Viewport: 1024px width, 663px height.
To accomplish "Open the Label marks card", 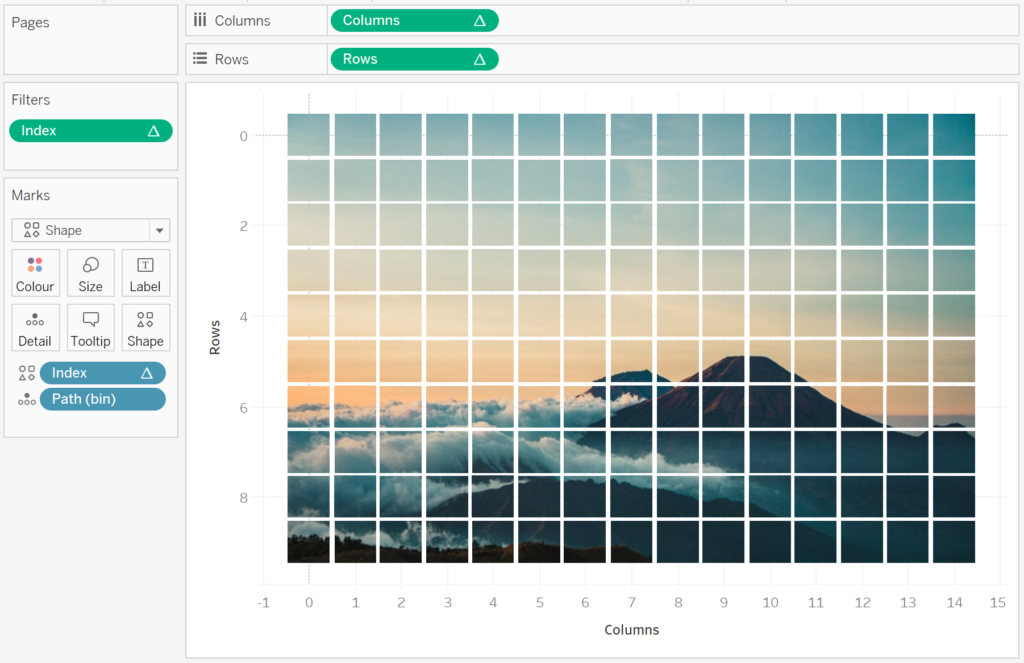I will tap(145, 273).
